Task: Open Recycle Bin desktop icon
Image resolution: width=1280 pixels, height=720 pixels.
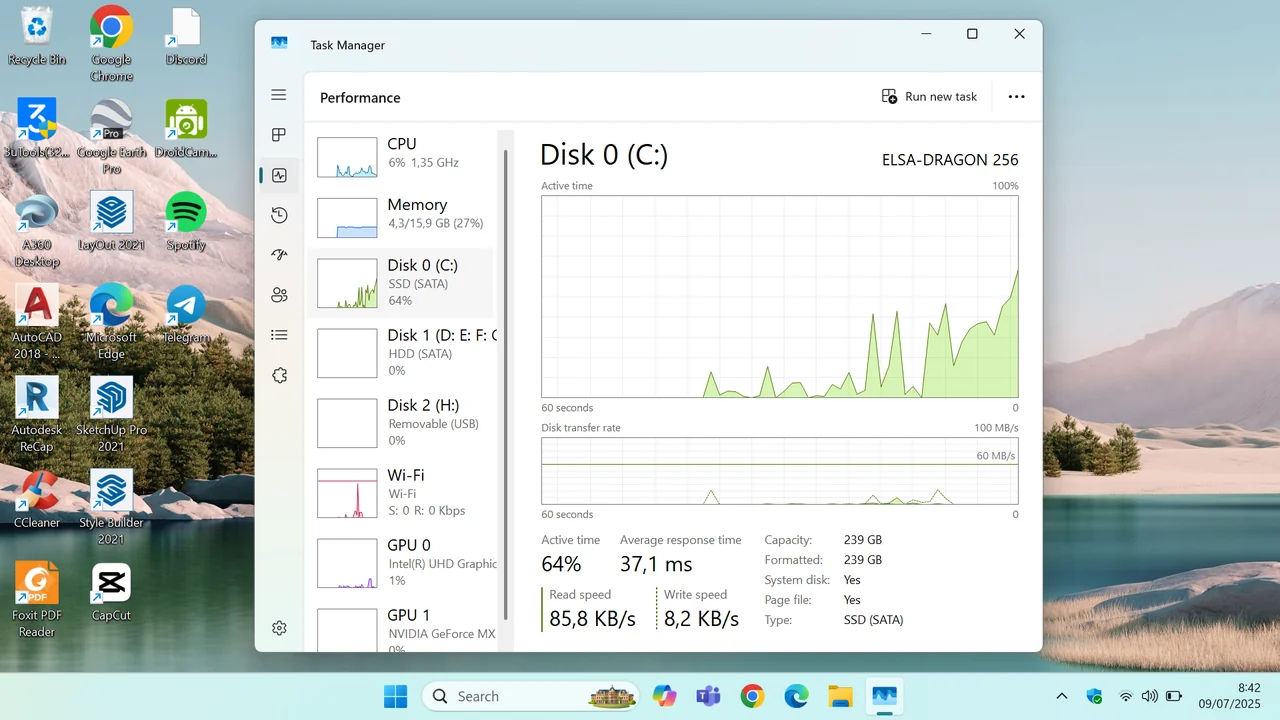Action: [37, 36]
